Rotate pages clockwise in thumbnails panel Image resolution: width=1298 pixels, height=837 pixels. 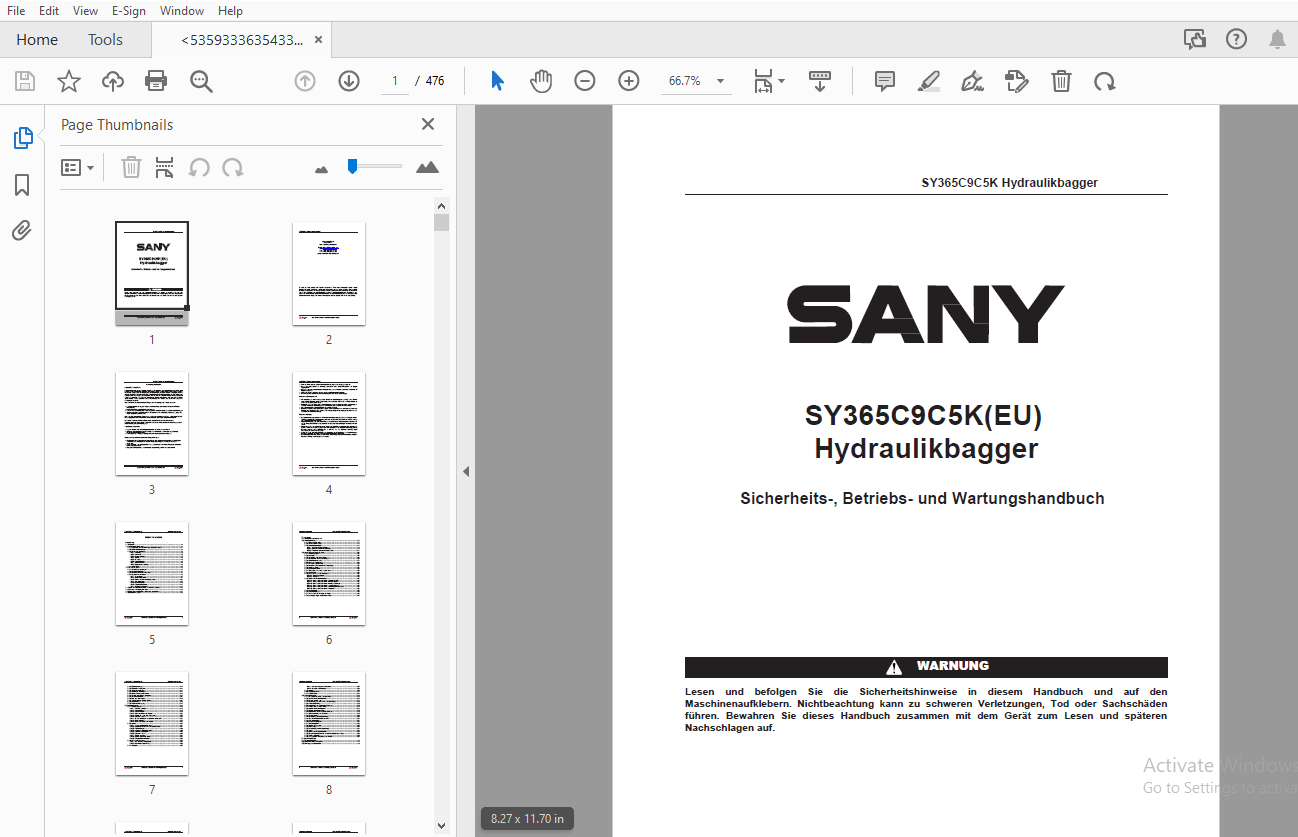coord(233,167)
